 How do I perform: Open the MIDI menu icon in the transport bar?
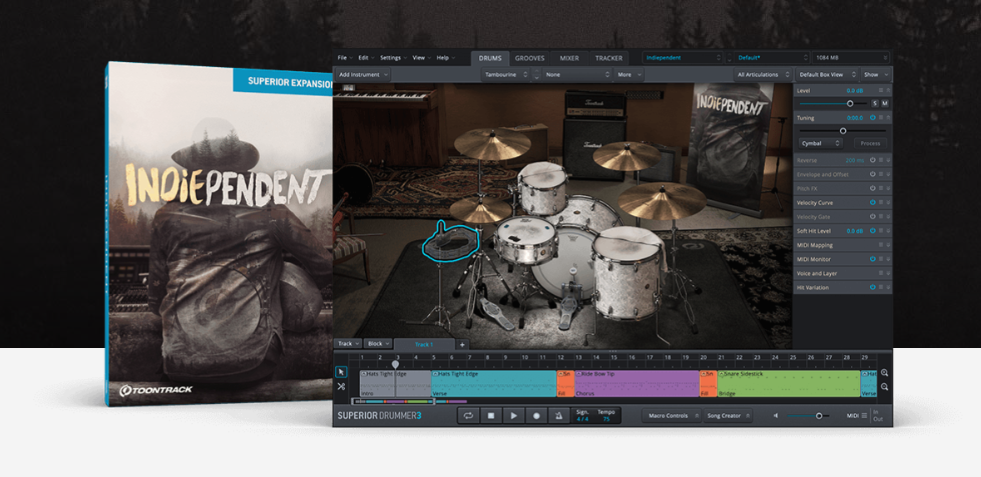click(x=864, y=416)
